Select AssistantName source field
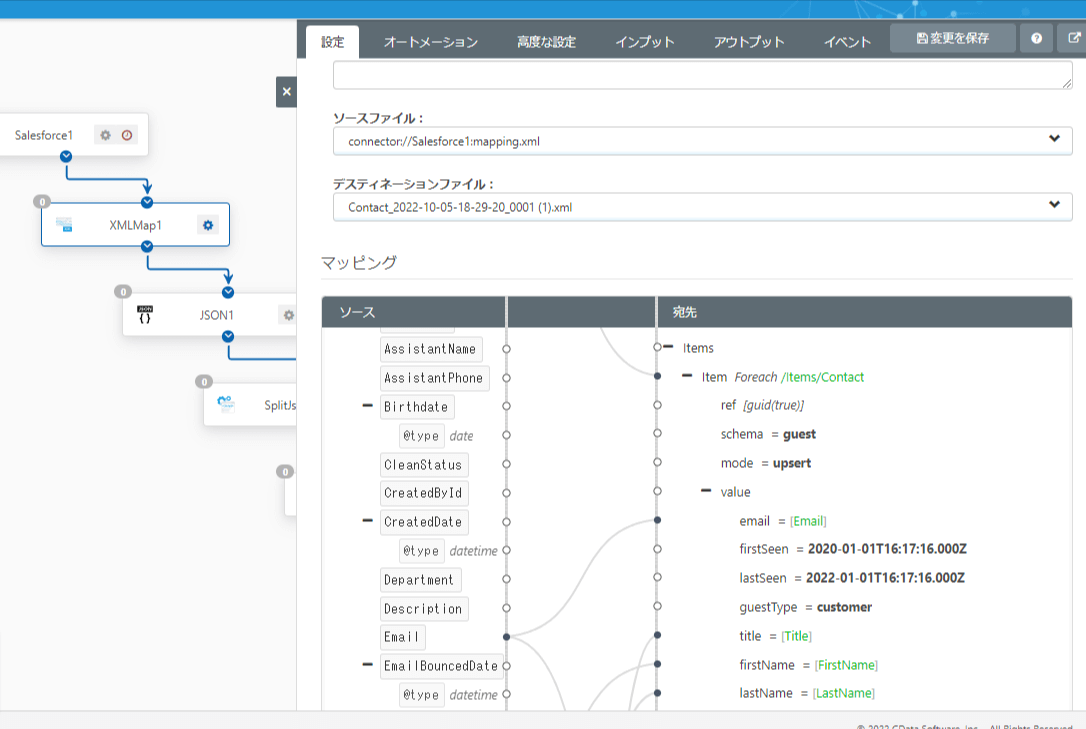The height and width of the screenshot is (729, 1086). click(x=431, y=349)
